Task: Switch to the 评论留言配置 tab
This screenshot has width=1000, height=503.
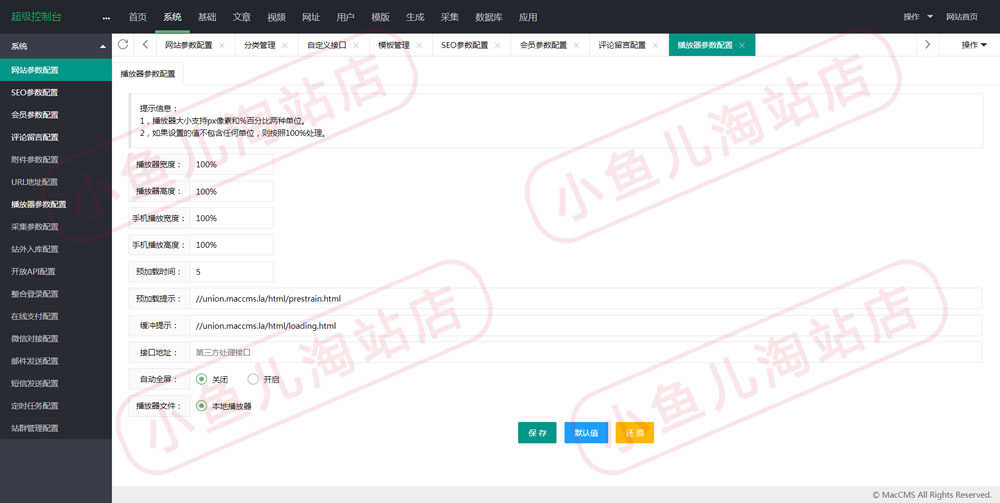Action: click(x=622, y=45)
